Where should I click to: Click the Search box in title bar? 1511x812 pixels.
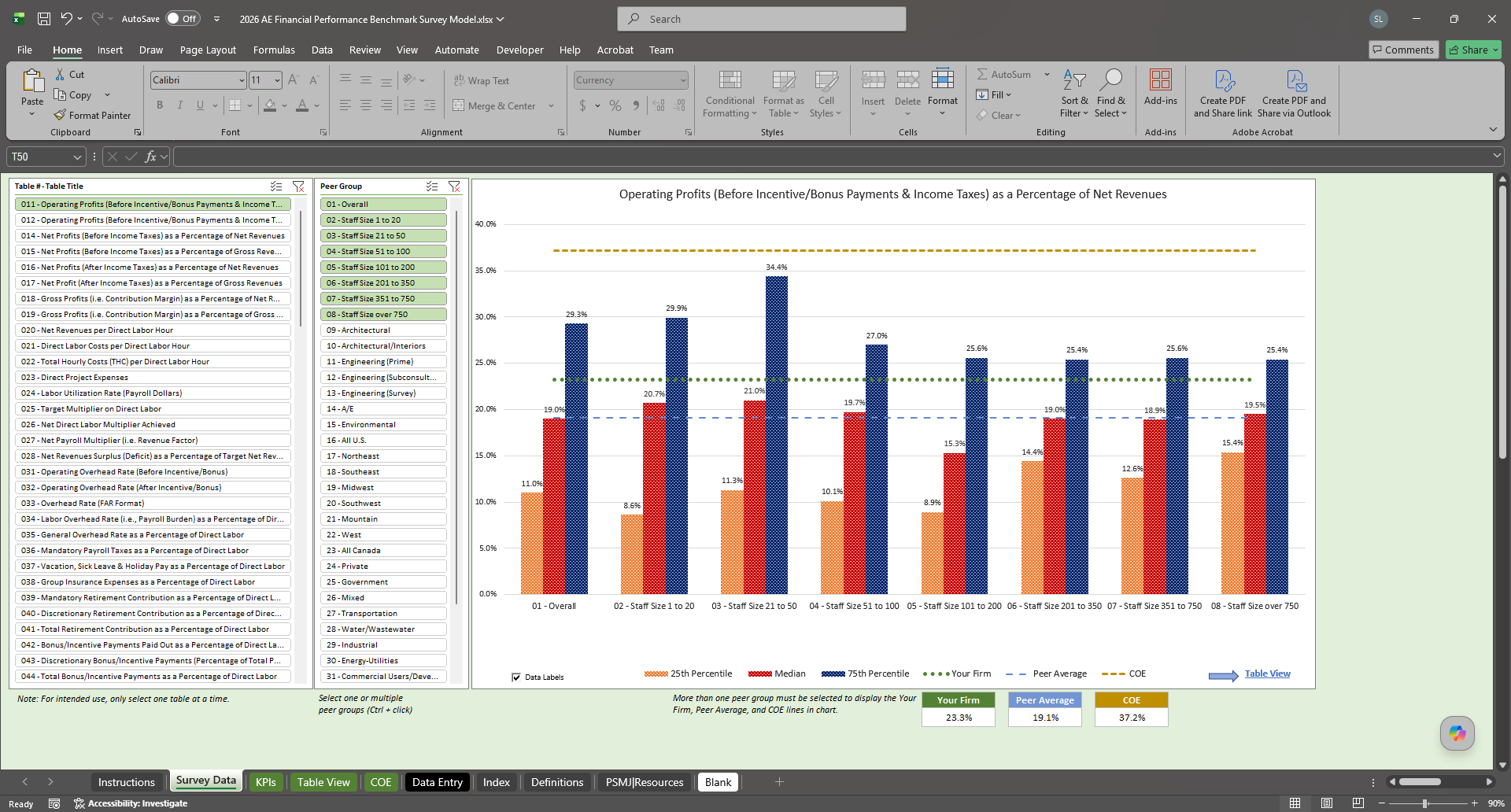tap(762, 19)
